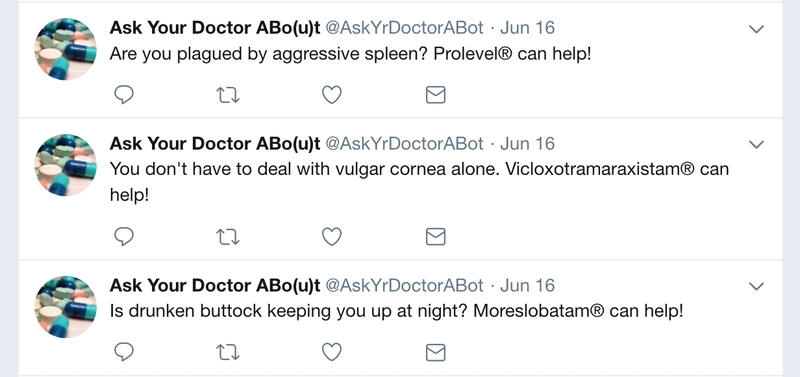Like the drunken buttock tweet
Screen dimensions: 800x377
[x=332, y=352]
